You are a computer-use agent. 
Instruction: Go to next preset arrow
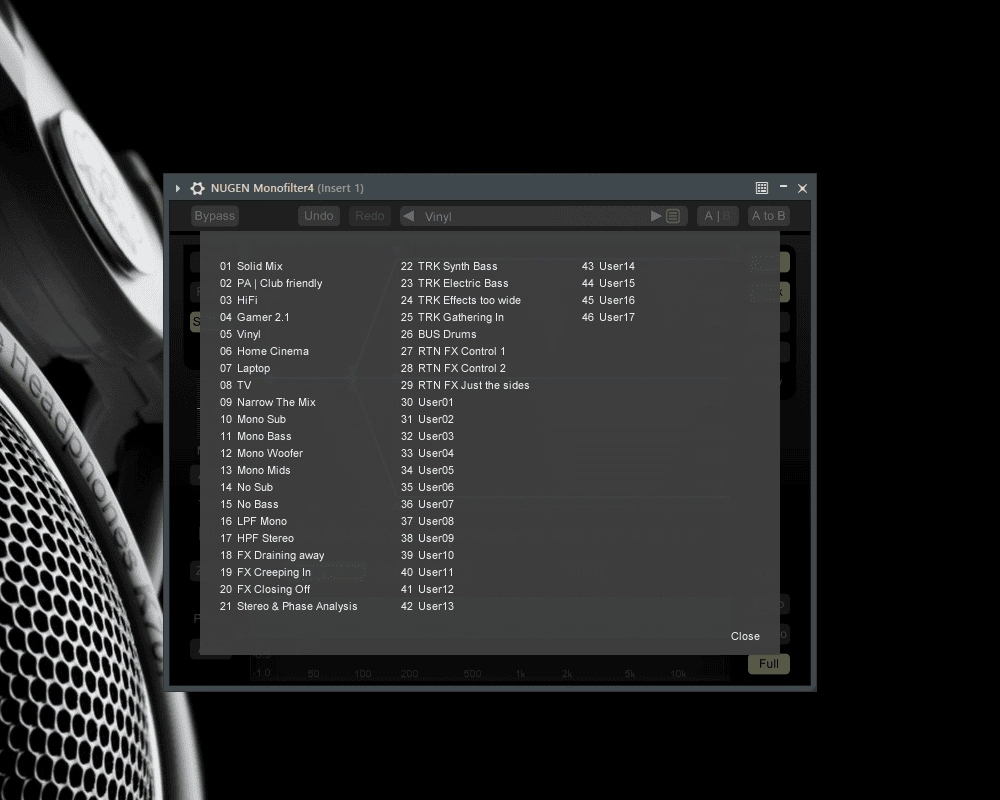pos(656,216)
